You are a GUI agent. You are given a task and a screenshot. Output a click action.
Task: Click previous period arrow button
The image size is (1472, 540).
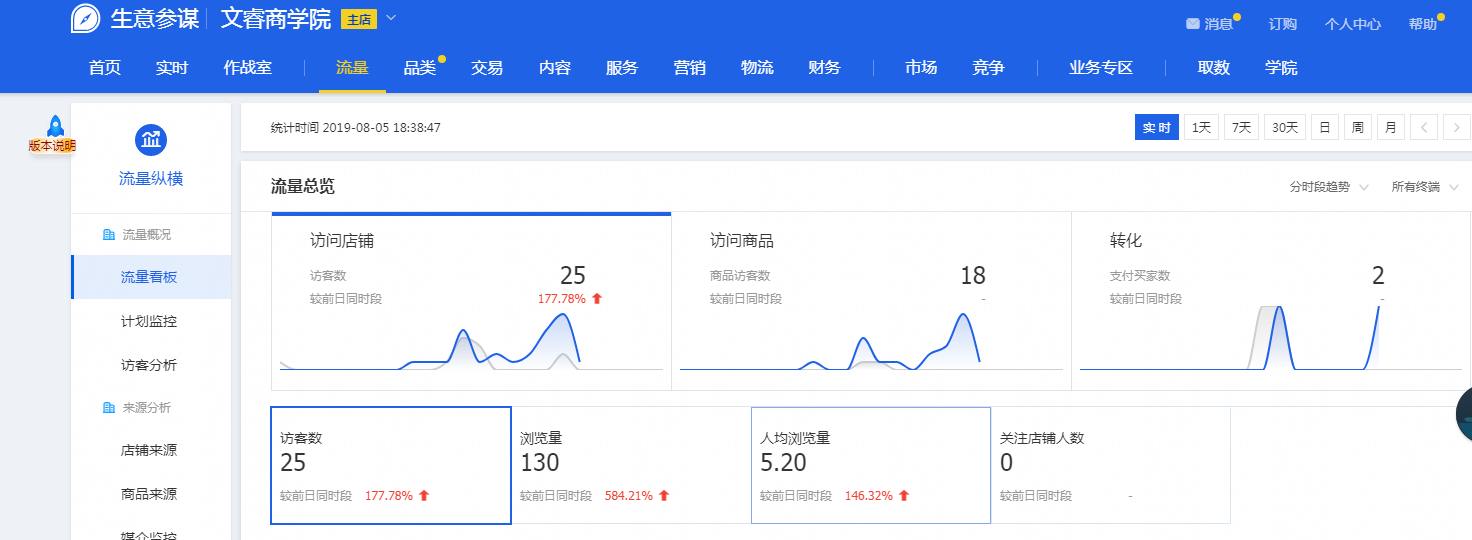1424,128
